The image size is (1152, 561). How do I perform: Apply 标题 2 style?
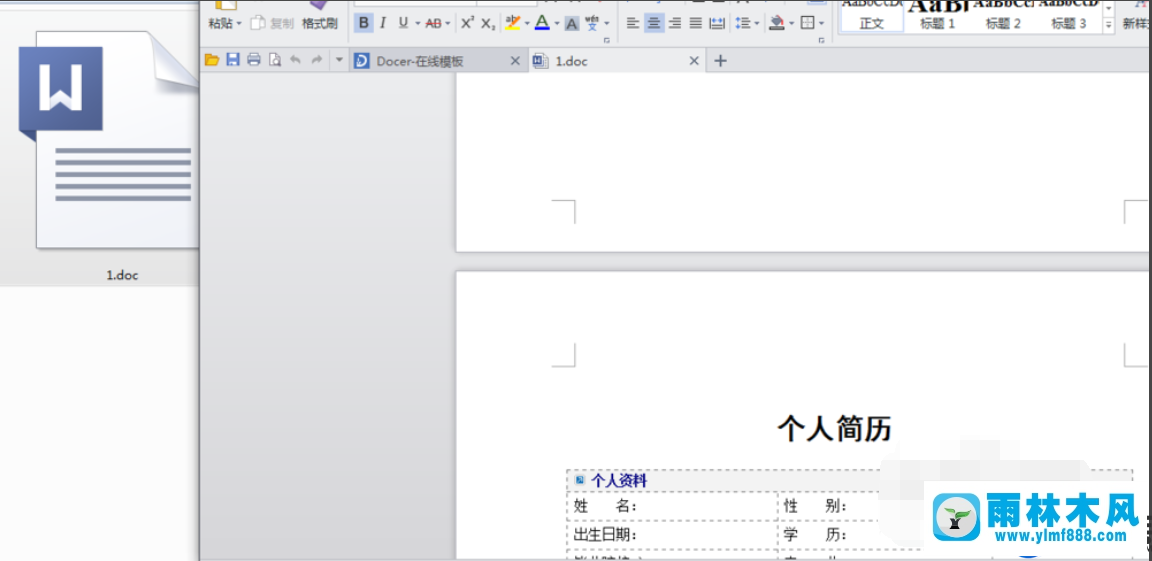[x=1003, y=16]
